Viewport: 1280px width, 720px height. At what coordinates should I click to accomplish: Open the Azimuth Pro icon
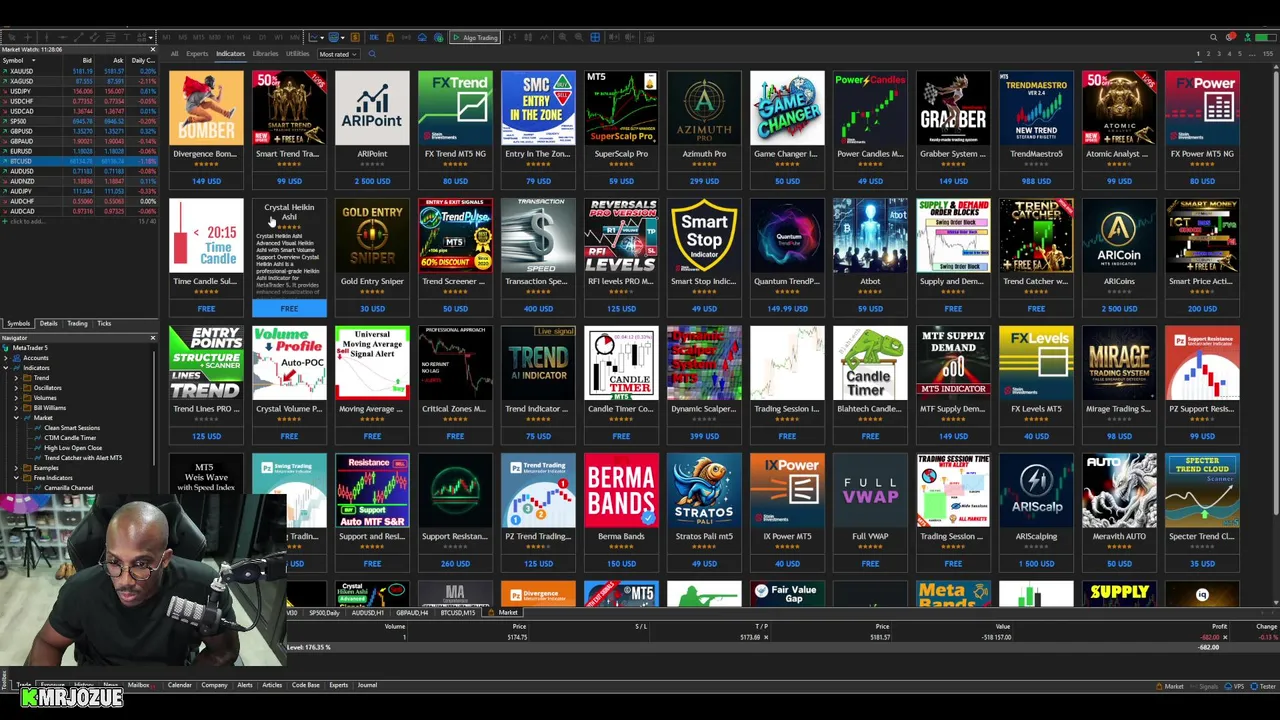(x=704, y=109)
